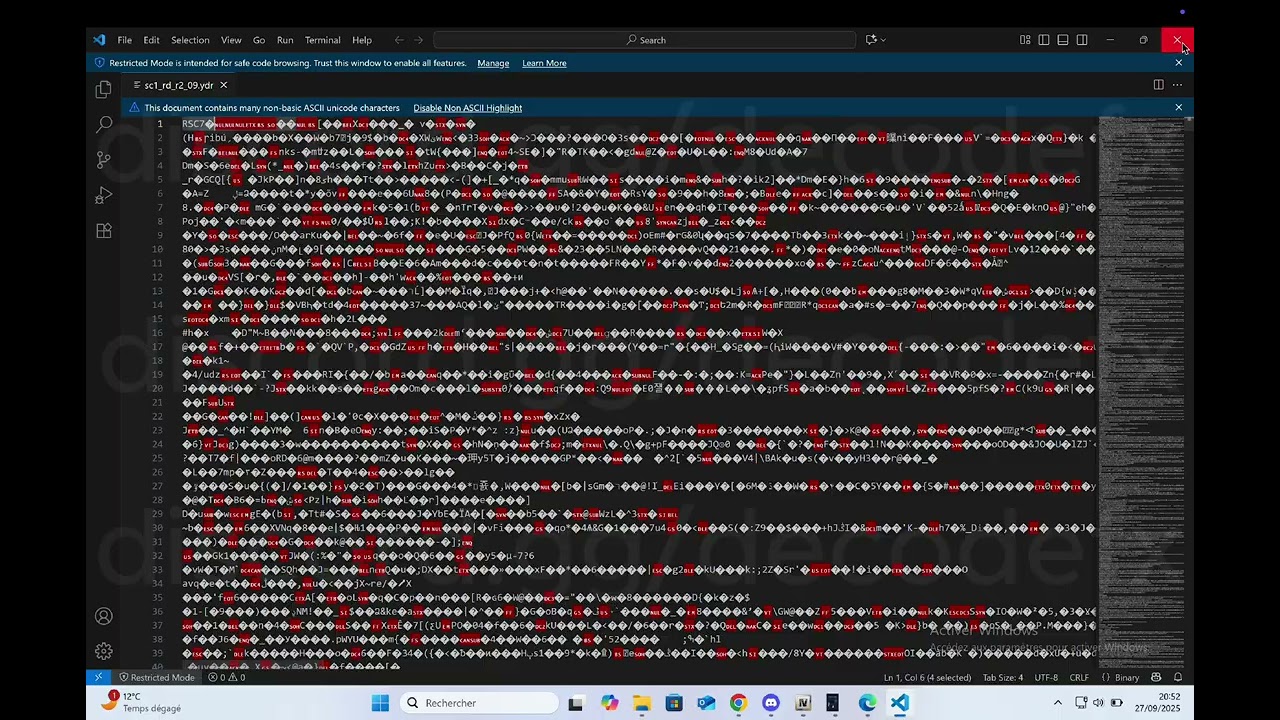This screenshot has height=720, width=1280.
Task: Open the Explorer view in activity bar
Action: 103,90
